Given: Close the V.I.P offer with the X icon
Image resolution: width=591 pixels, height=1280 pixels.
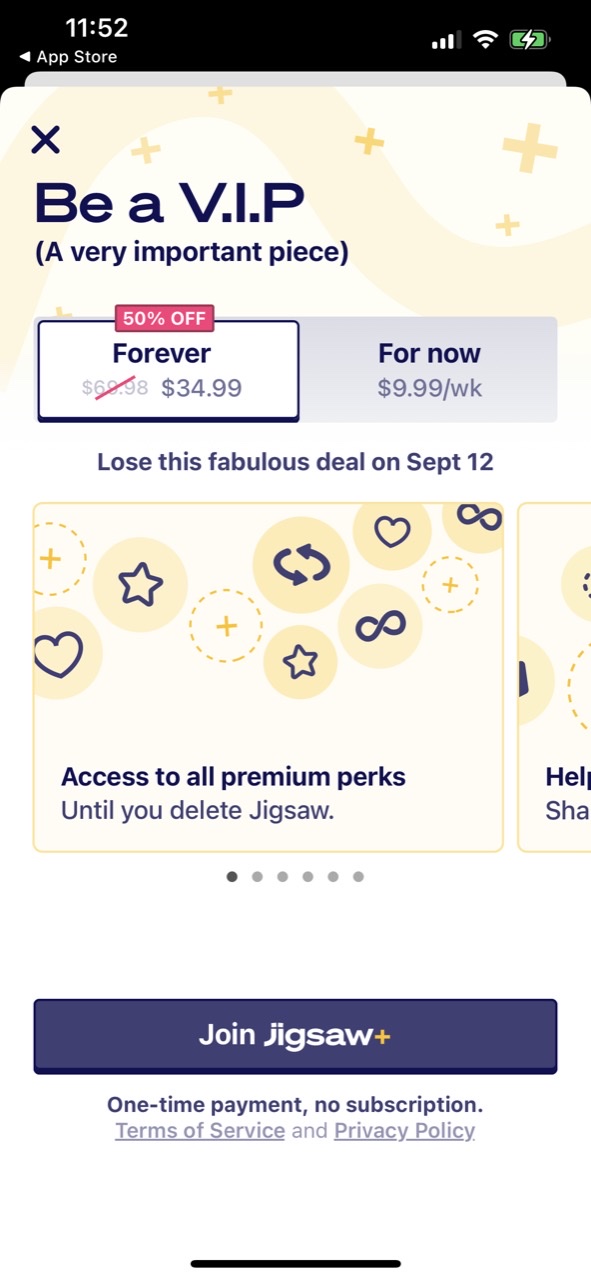Looking at the screenshot, I should (x=46, y=139).
